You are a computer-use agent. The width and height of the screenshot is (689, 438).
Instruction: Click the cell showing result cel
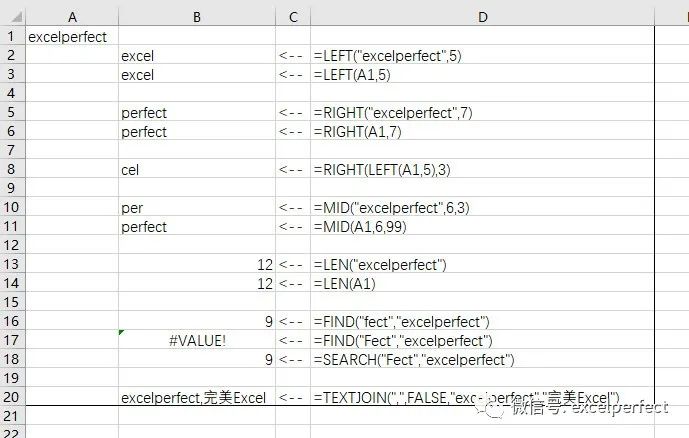tap(197, 169)
